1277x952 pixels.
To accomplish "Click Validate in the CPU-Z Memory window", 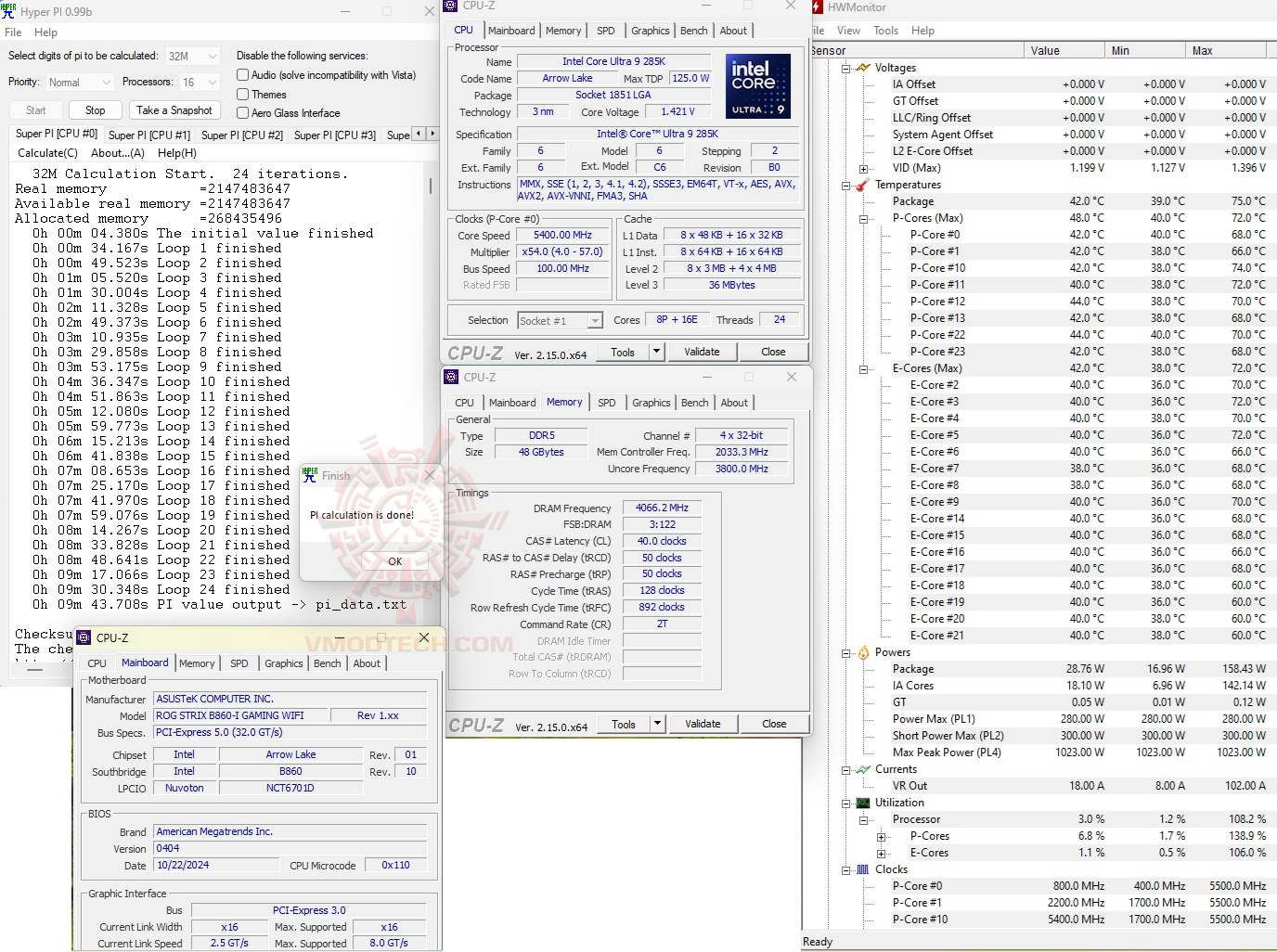I will pos(703,724).
